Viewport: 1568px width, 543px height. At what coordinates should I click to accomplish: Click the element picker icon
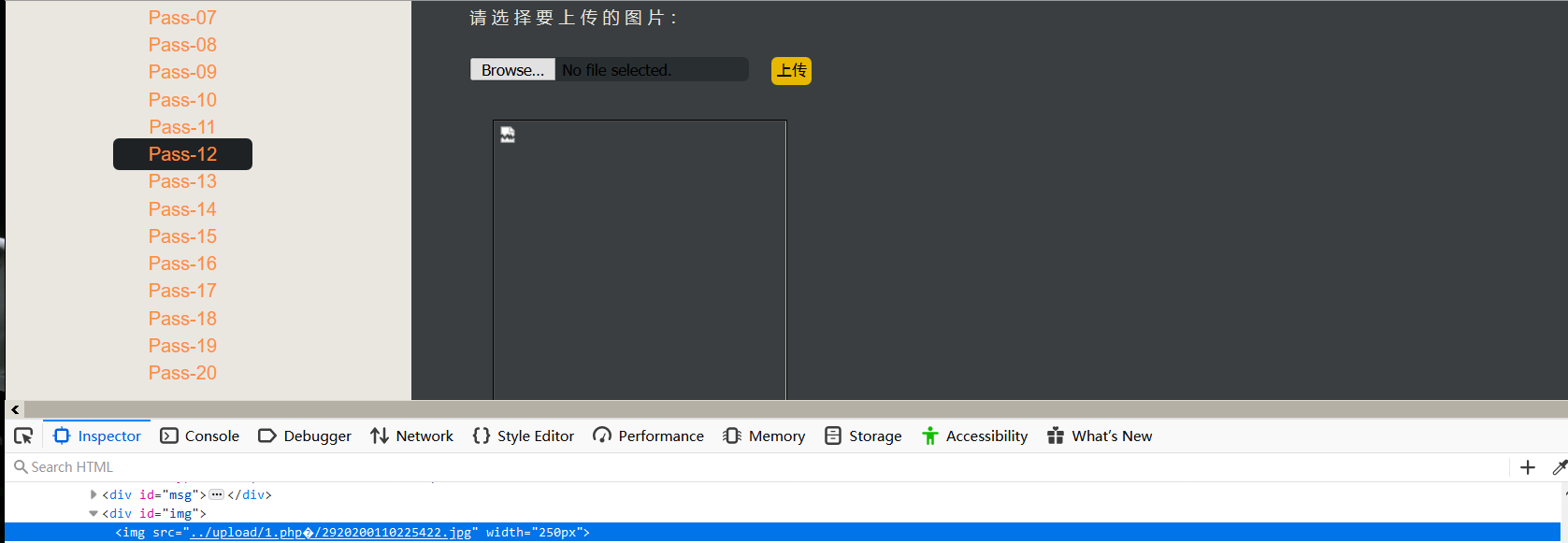[x=23, y=436]
